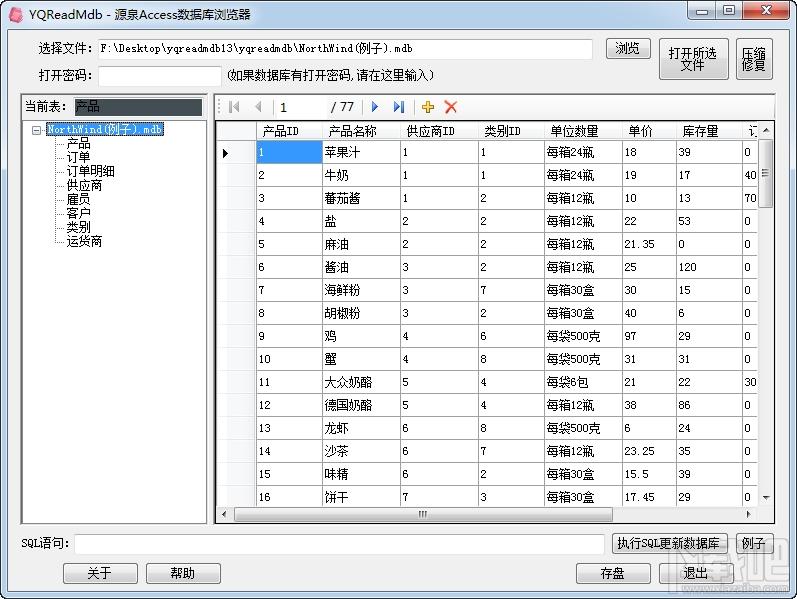Select the 蕃茄酱 cell
The width and height of the screenshot is (797, 599).
(x=361, y=198)
